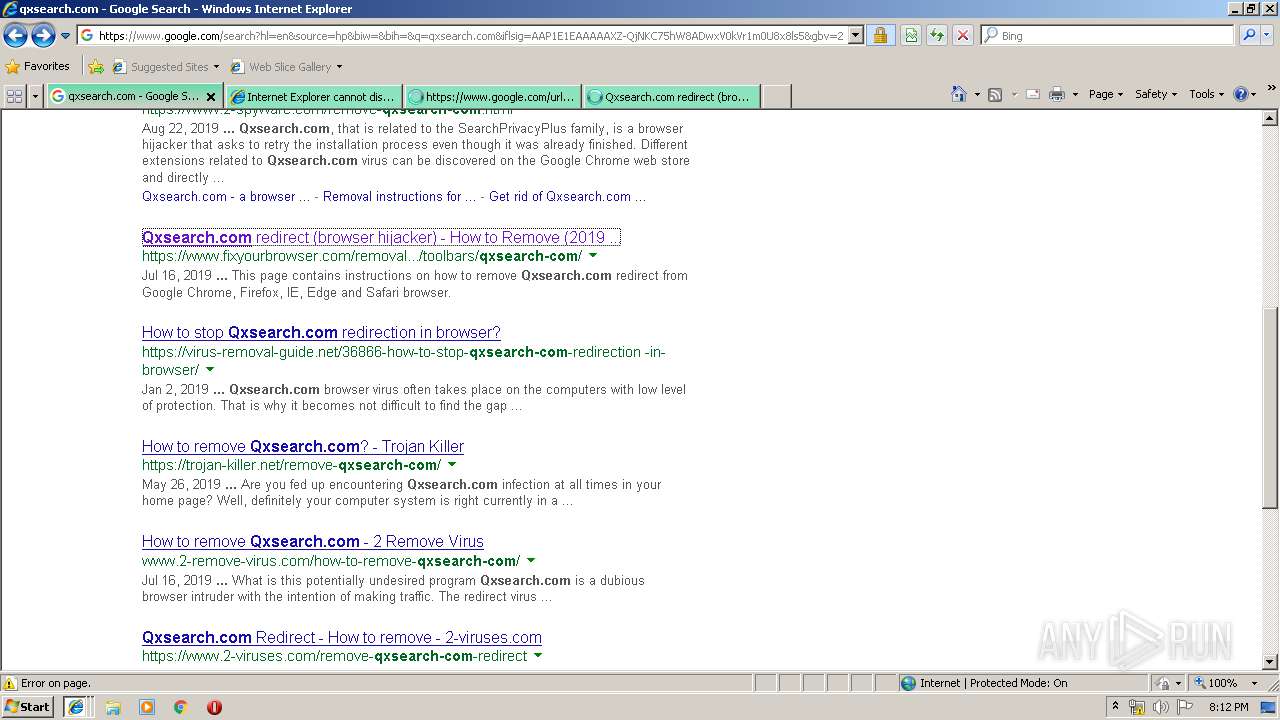Stop loading with the red X button

click(963, 36)
